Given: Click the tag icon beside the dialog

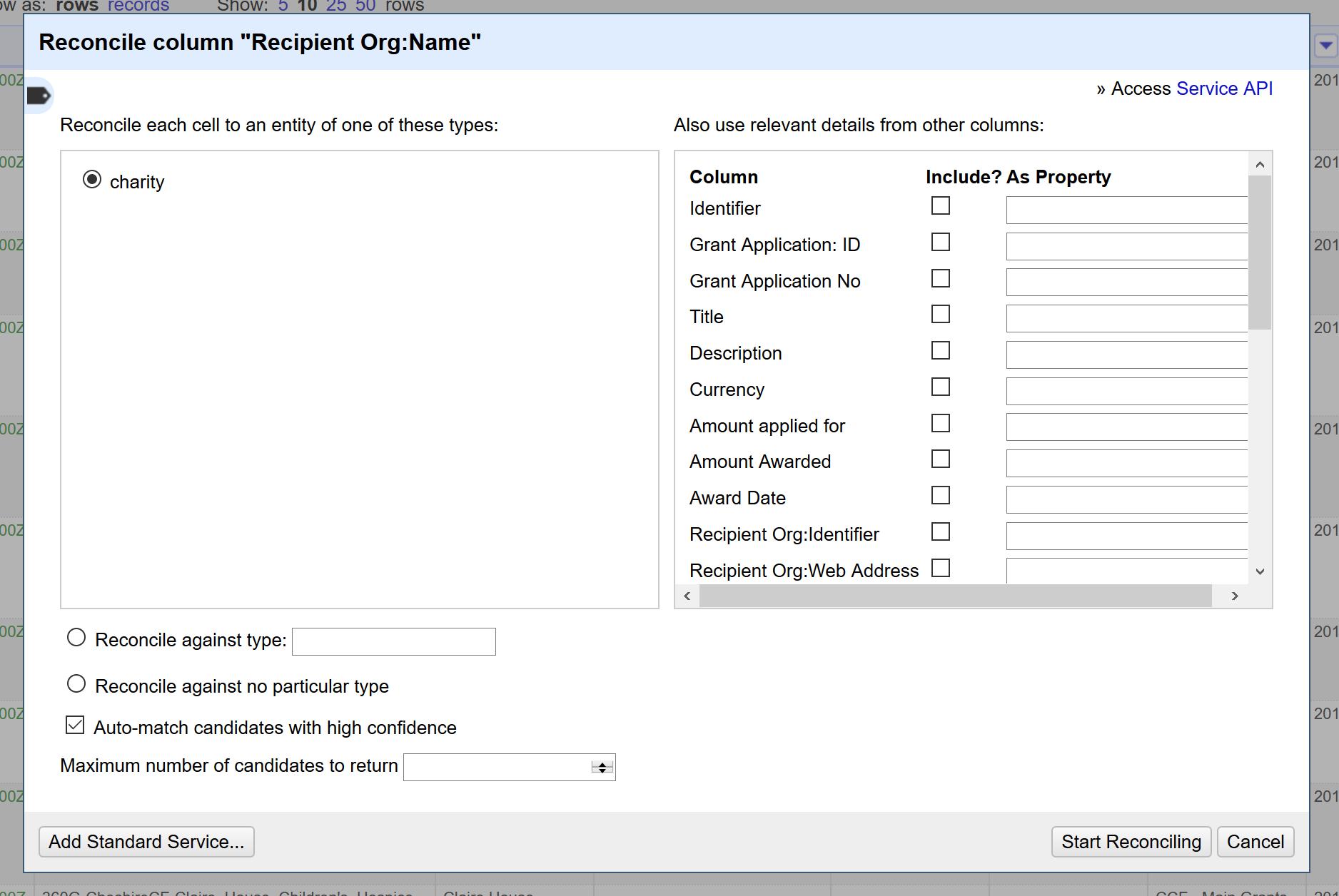Looking at the screenshot, I should [39, 96].
